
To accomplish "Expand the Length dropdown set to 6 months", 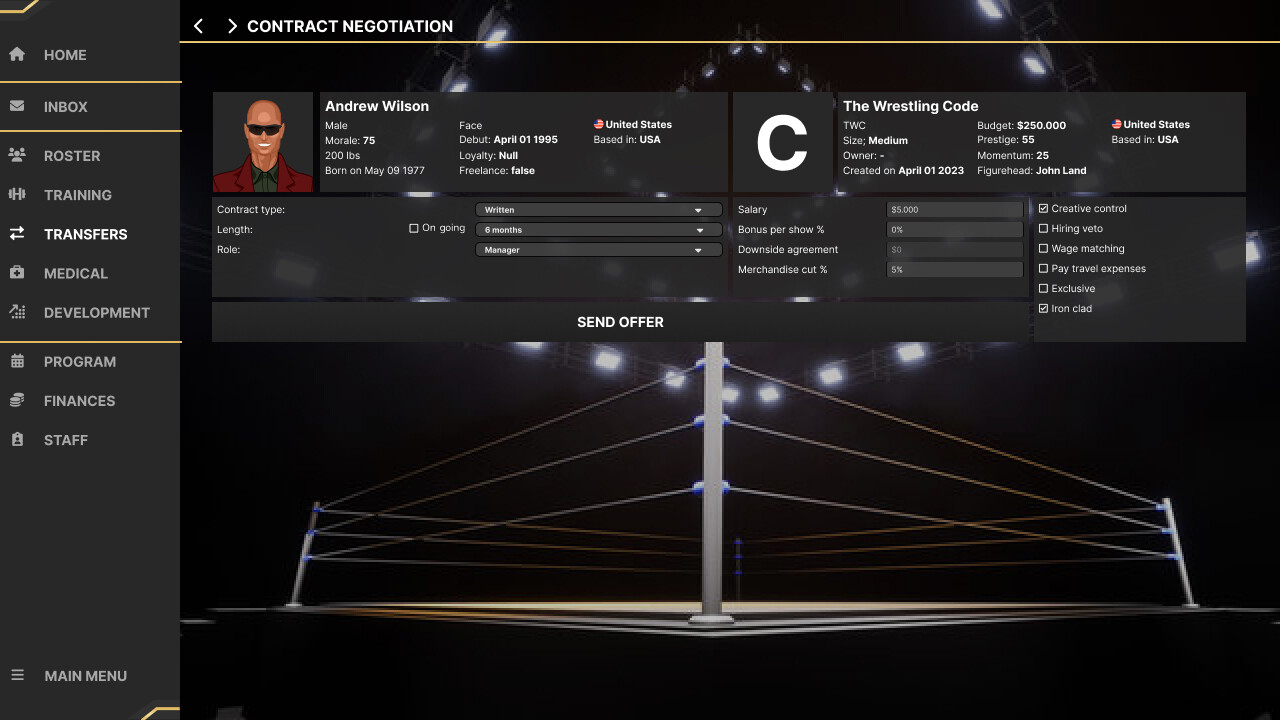I will [598, 229].
